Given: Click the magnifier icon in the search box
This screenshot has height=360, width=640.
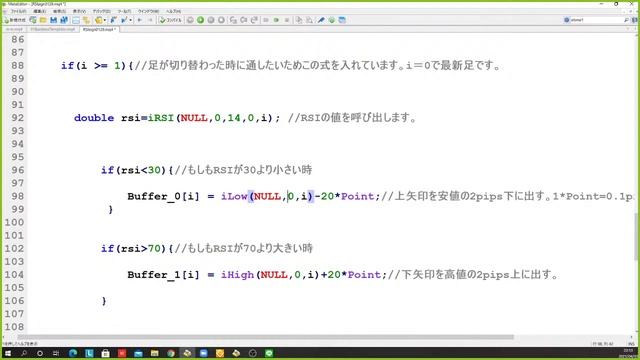Looking at the screenshot, I should click(x=626, y=20).
